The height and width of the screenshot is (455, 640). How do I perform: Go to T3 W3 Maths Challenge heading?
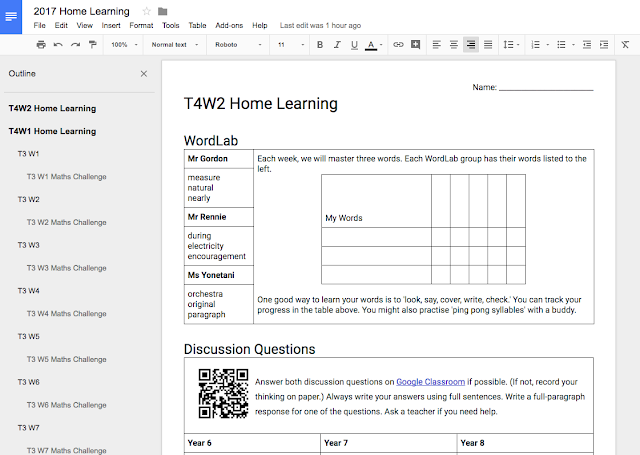pos(67,268)
